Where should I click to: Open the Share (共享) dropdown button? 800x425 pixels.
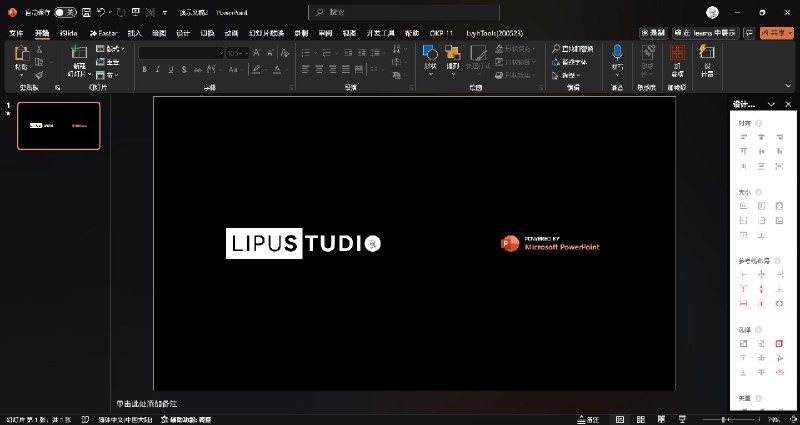click(x=777, y=33)
